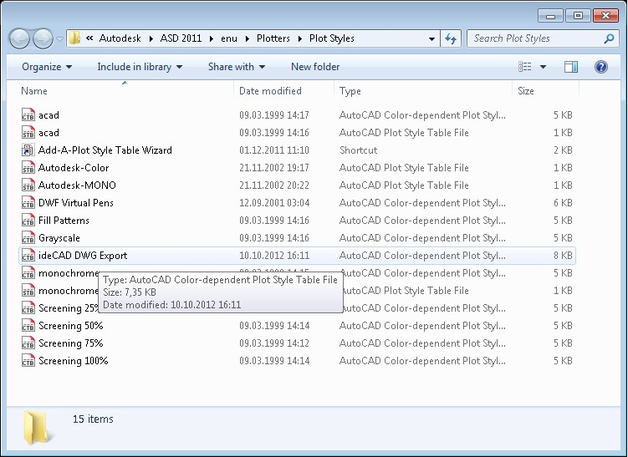Screen dimensions: 628x457
Task: Sort files by the Name column header
Action: pos(35,91)
